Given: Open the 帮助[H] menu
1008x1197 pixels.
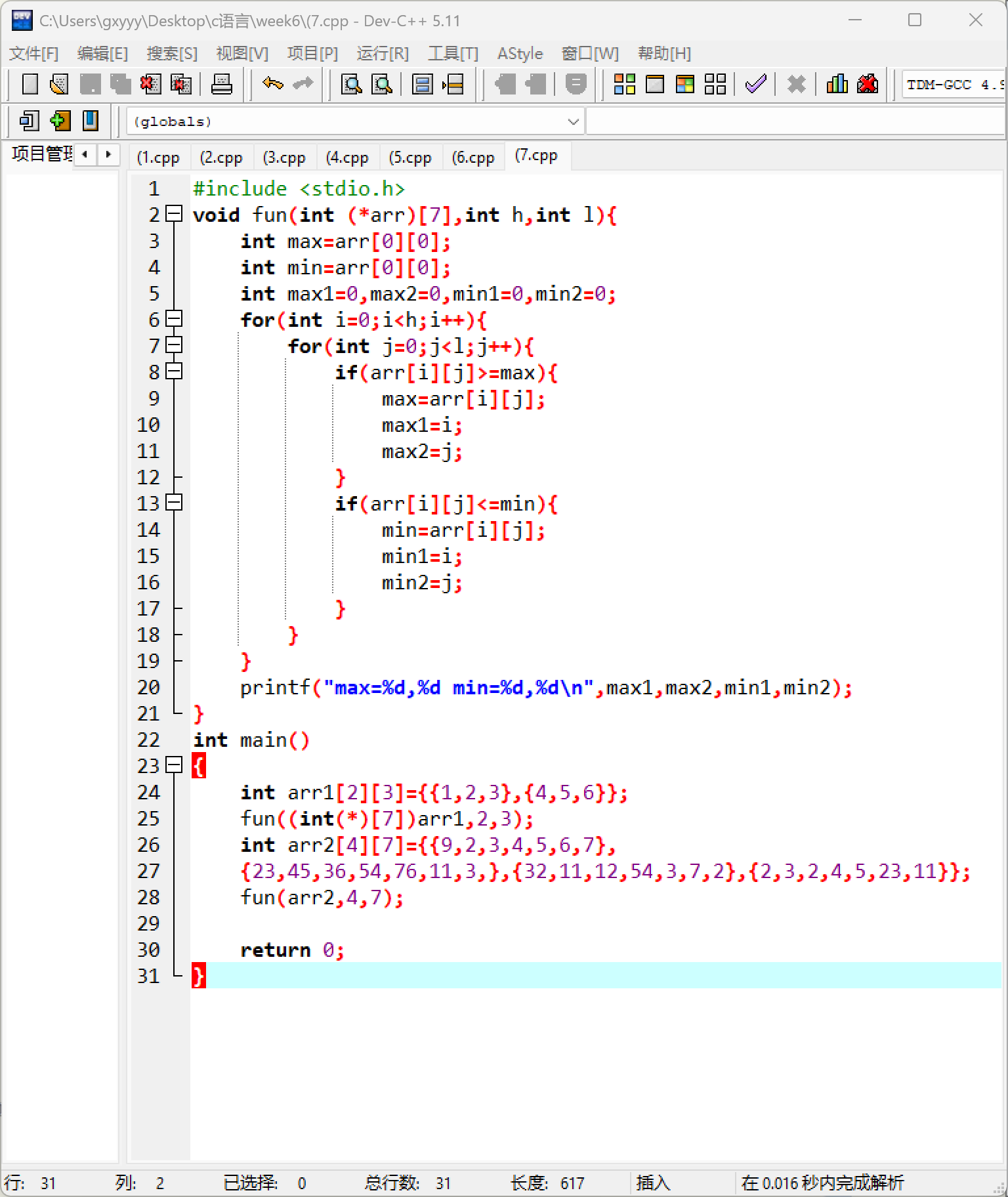Looking at the screenshot, I should [664, 53].
